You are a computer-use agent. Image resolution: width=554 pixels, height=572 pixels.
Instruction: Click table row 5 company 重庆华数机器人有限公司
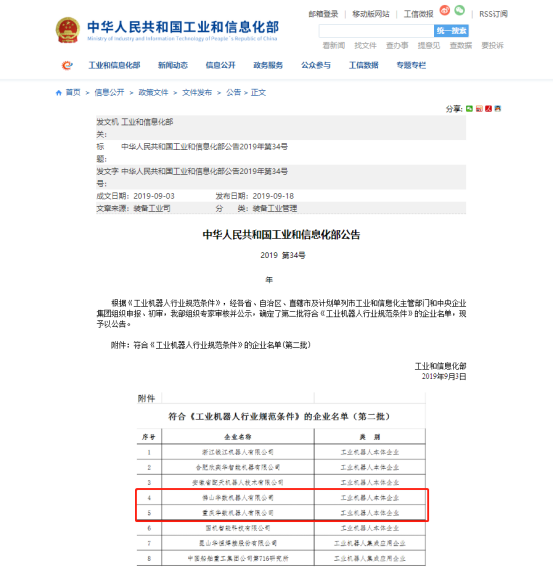(x=238, y=513)
